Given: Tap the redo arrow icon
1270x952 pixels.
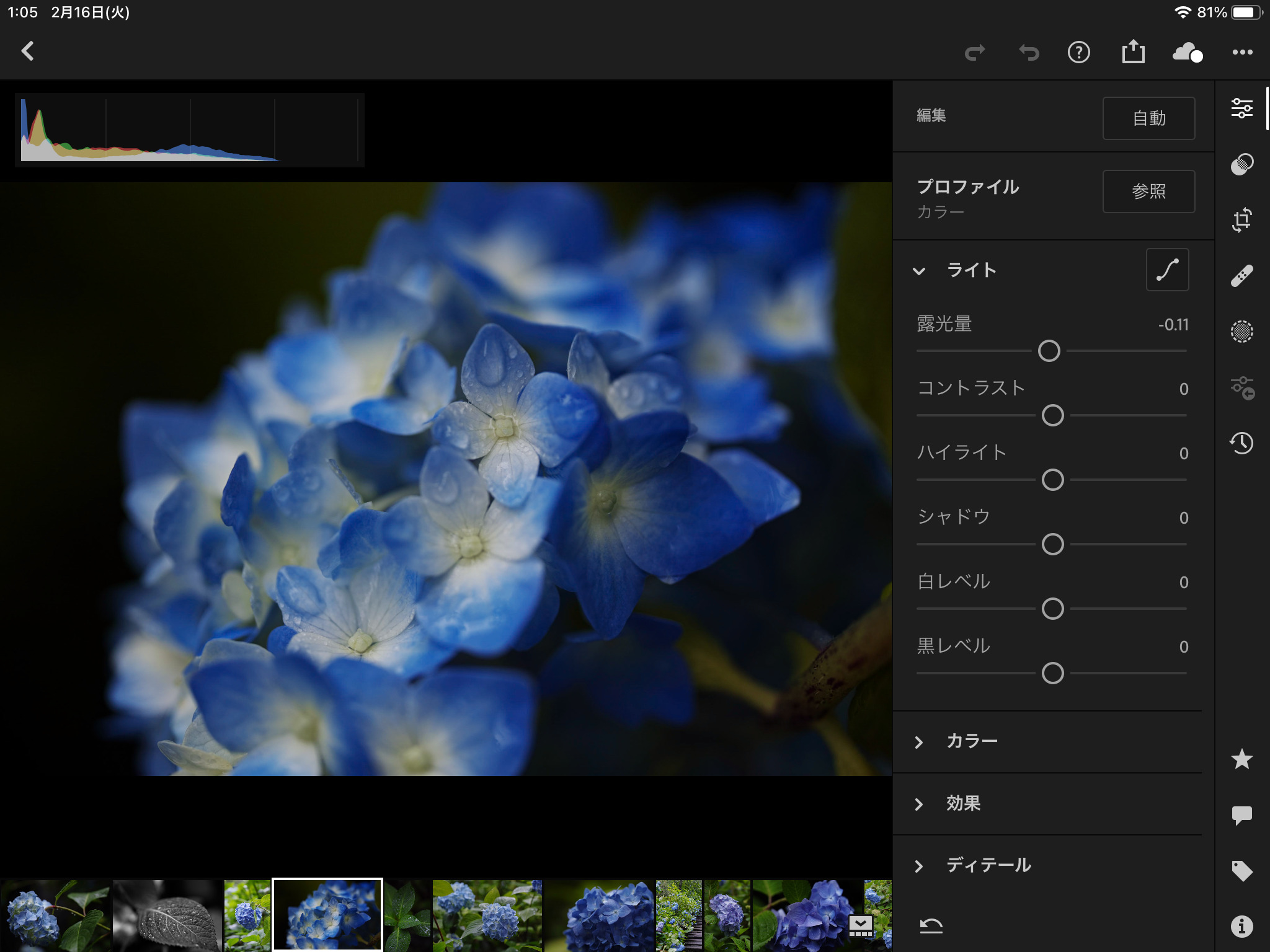Looking at the screenshot, I should pos(975,53).
